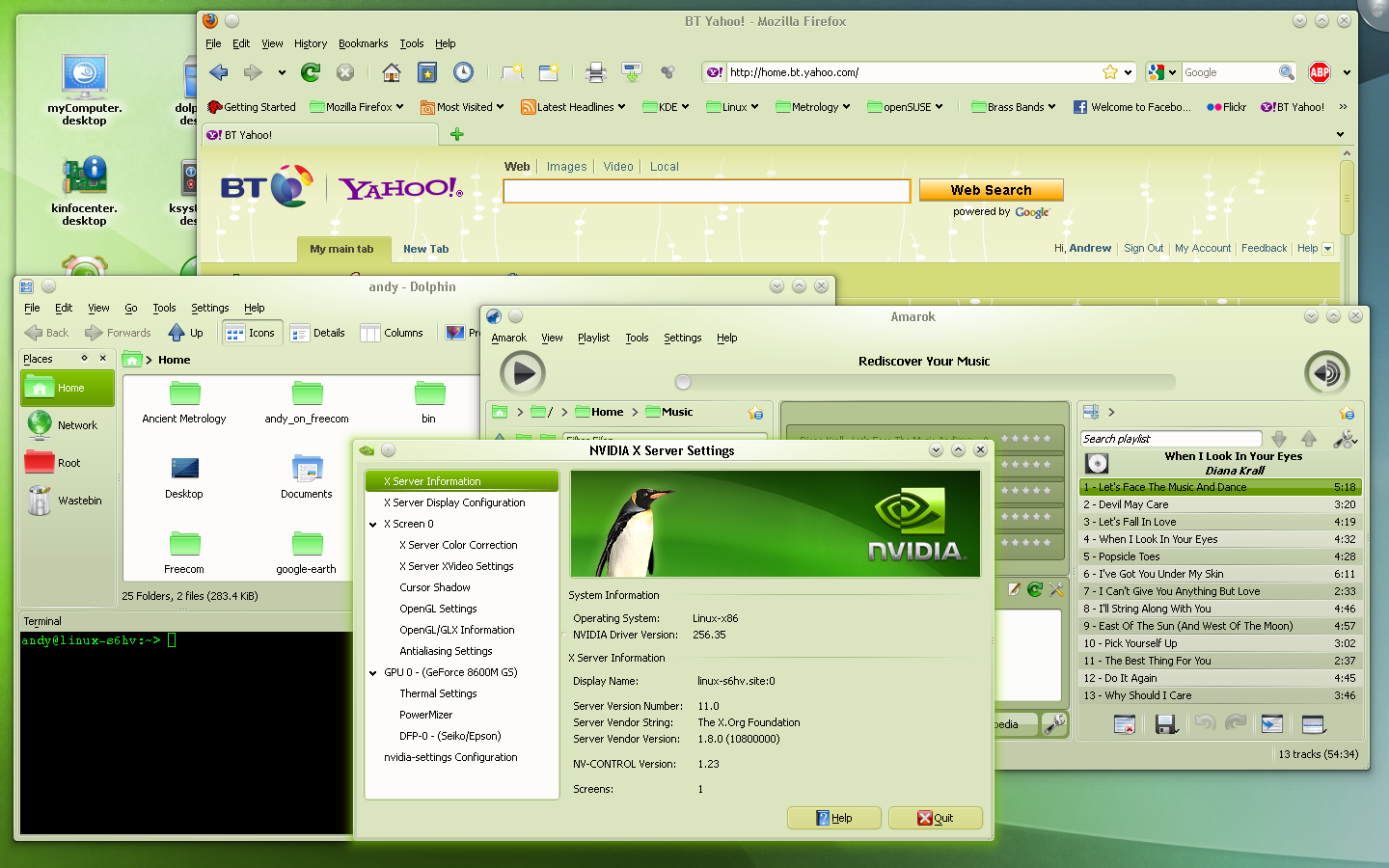Click the Sign Out link on Yahoo

1143,248
